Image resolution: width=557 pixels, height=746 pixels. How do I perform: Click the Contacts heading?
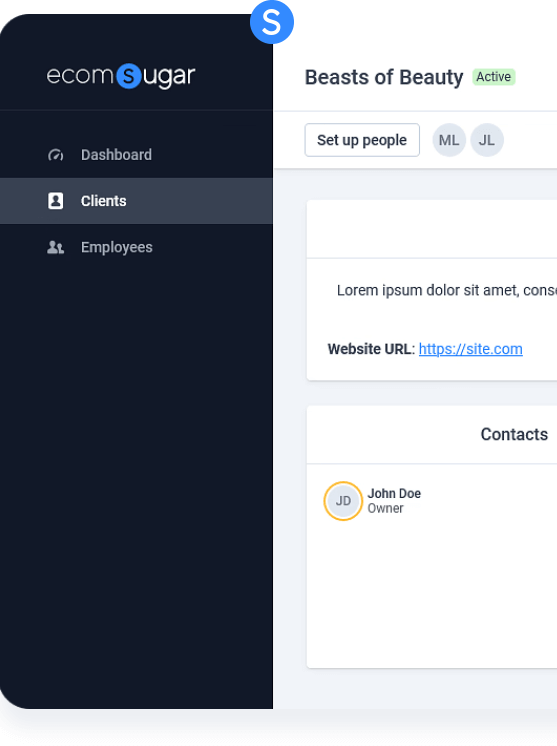pyautogui.click(x=514, y=434)
